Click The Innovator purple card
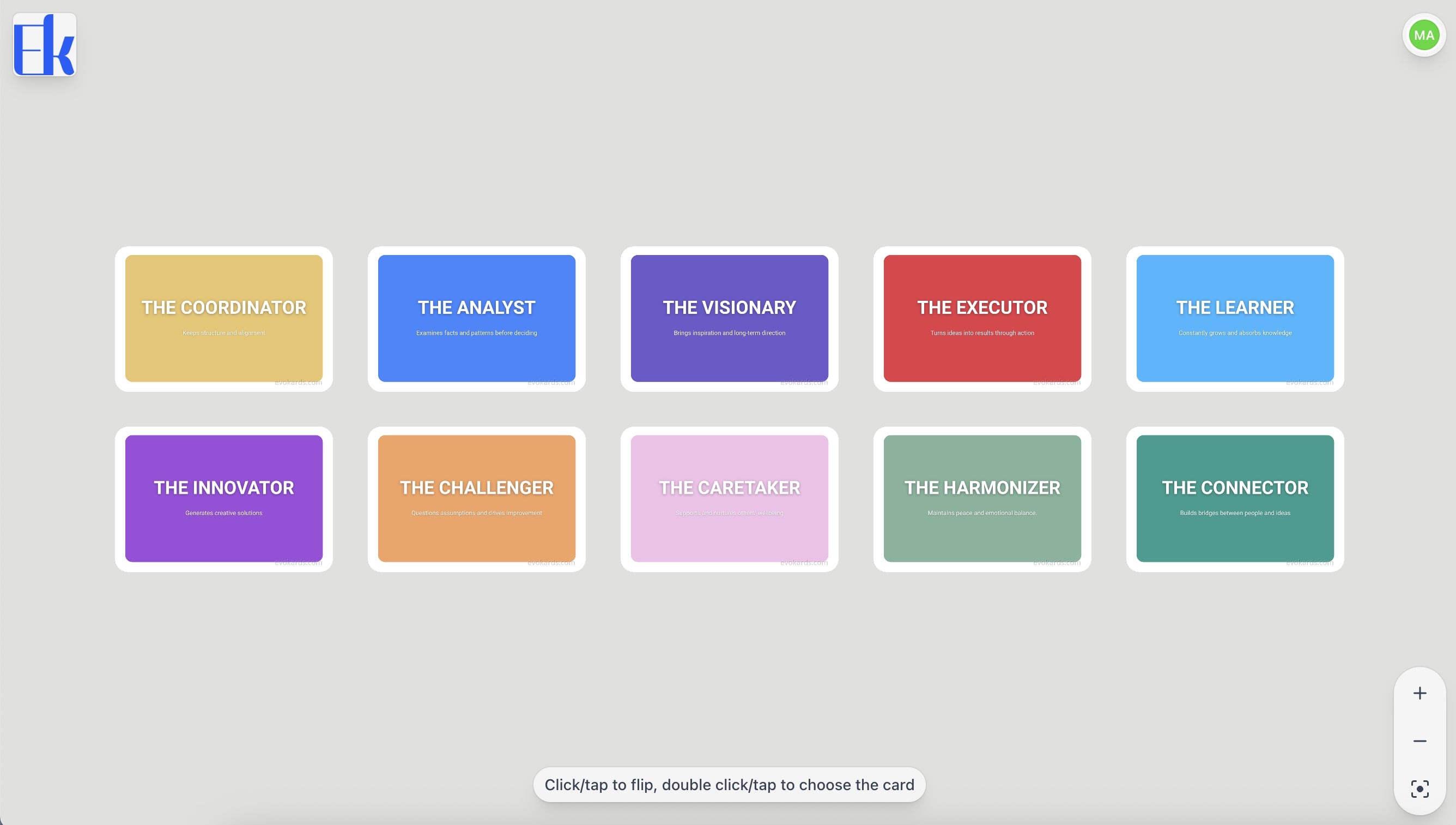1456x825 pixels. pos(224,498)
